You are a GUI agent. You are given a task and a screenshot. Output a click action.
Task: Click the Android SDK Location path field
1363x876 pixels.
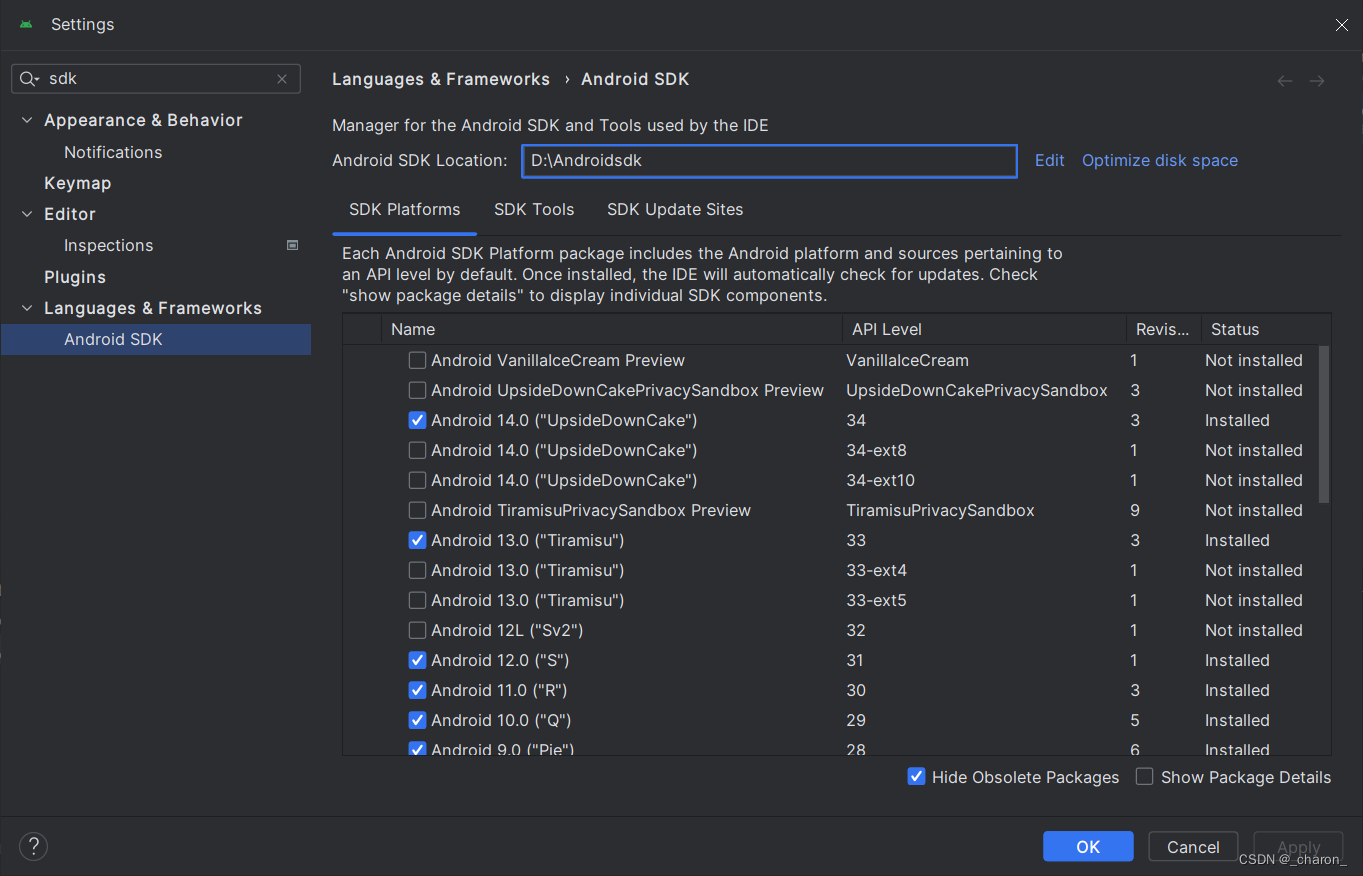pos(769,160)
